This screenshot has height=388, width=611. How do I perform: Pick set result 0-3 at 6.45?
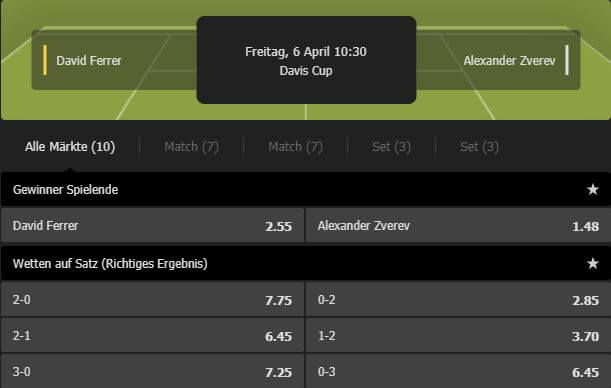pos(458,371)
